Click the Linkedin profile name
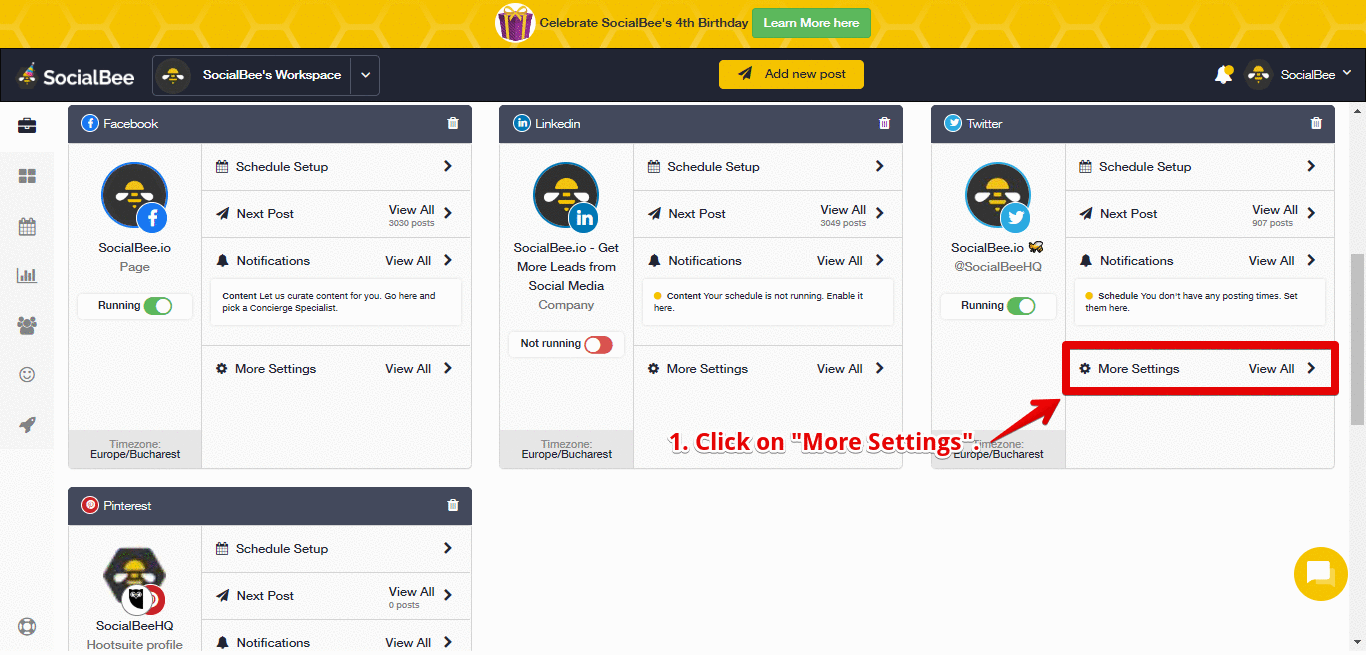1366x655 pixels. (566, 267)
